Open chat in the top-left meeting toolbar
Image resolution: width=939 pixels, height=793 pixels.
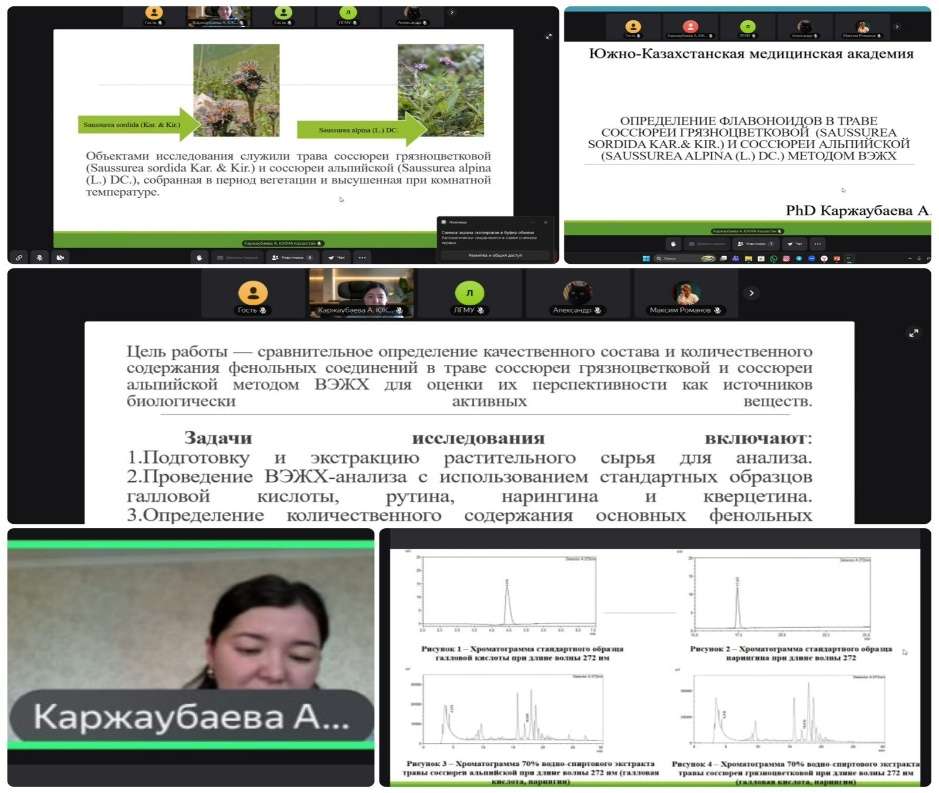(x=335, y=256)
